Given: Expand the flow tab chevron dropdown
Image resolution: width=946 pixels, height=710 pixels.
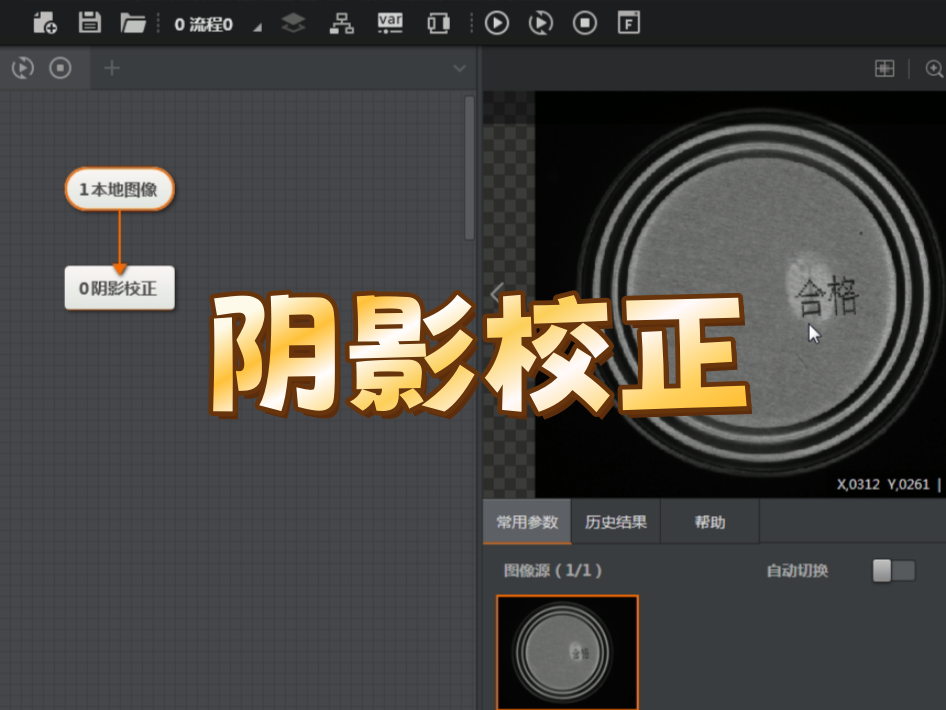Looking at the screenshot, I should click(459, 68).
